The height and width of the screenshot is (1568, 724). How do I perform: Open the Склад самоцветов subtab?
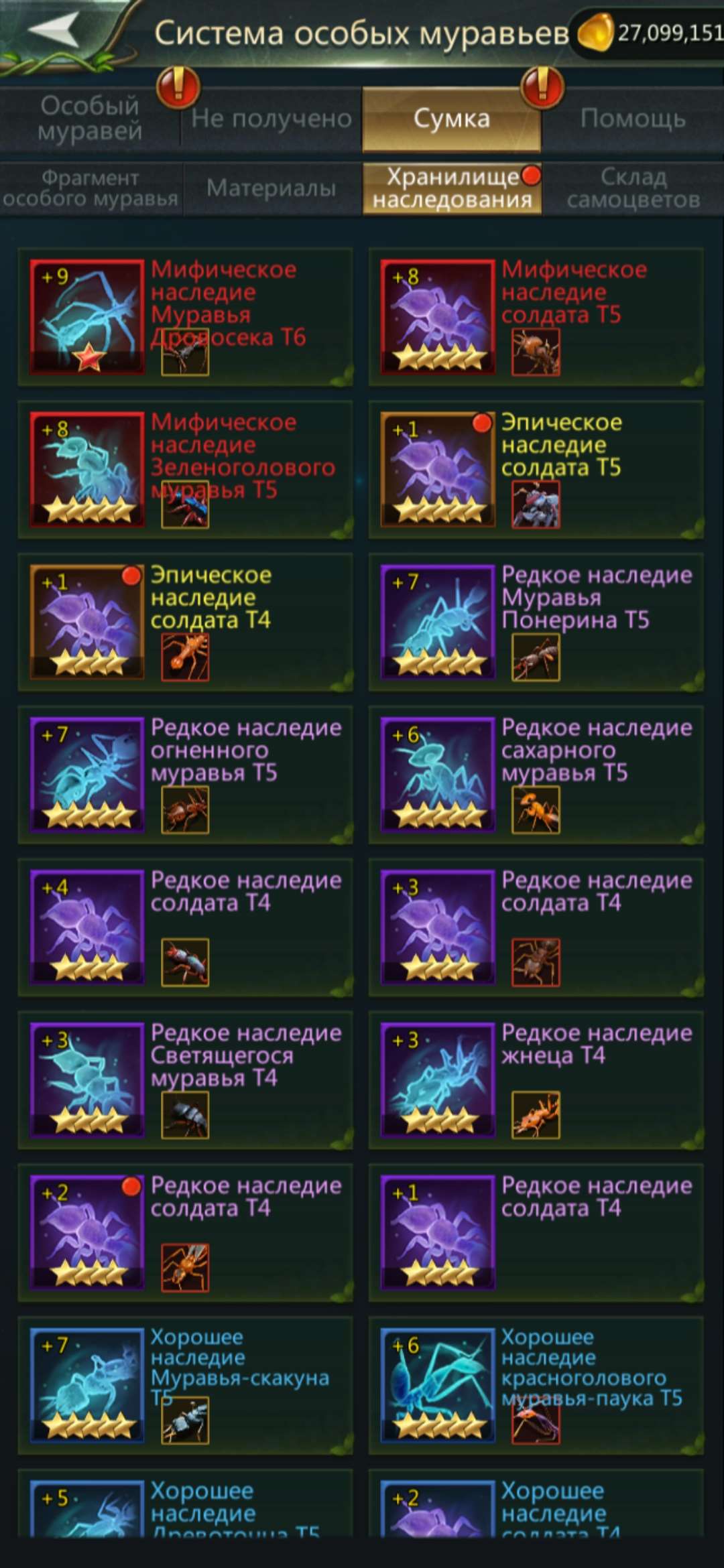(x=633, y=188)
